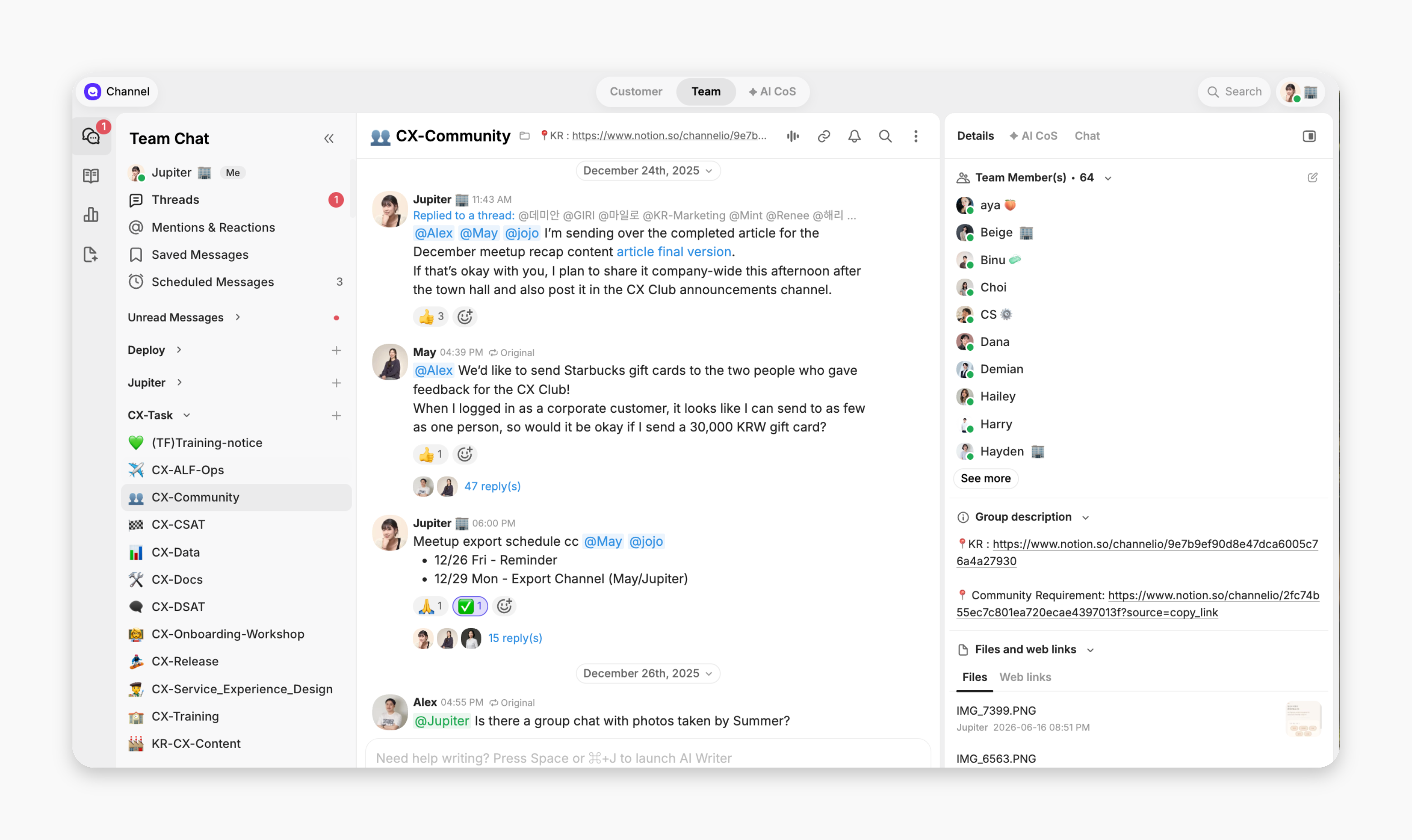Open the vertical three-dot more menu
Image resolution: width=1412 pixels, height=840 pixels.
[916, 136]
